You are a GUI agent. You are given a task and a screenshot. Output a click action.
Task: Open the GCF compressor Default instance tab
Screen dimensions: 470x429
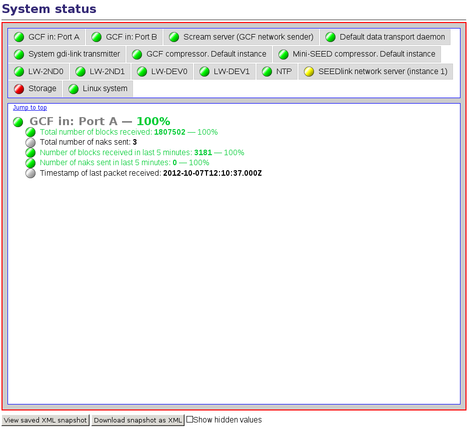pos(199,54)
